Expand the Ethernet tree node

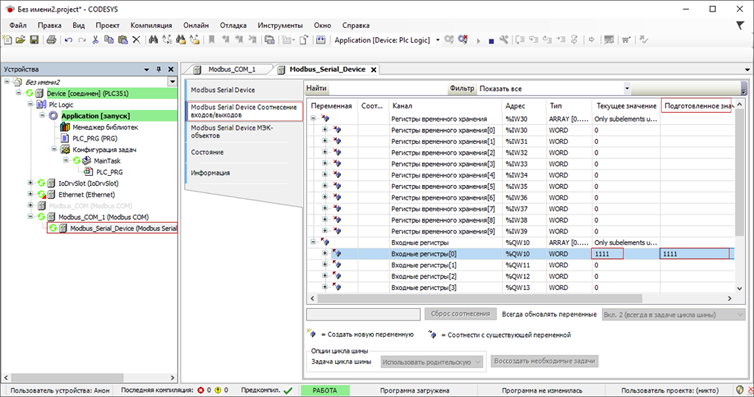coord(30,194)
